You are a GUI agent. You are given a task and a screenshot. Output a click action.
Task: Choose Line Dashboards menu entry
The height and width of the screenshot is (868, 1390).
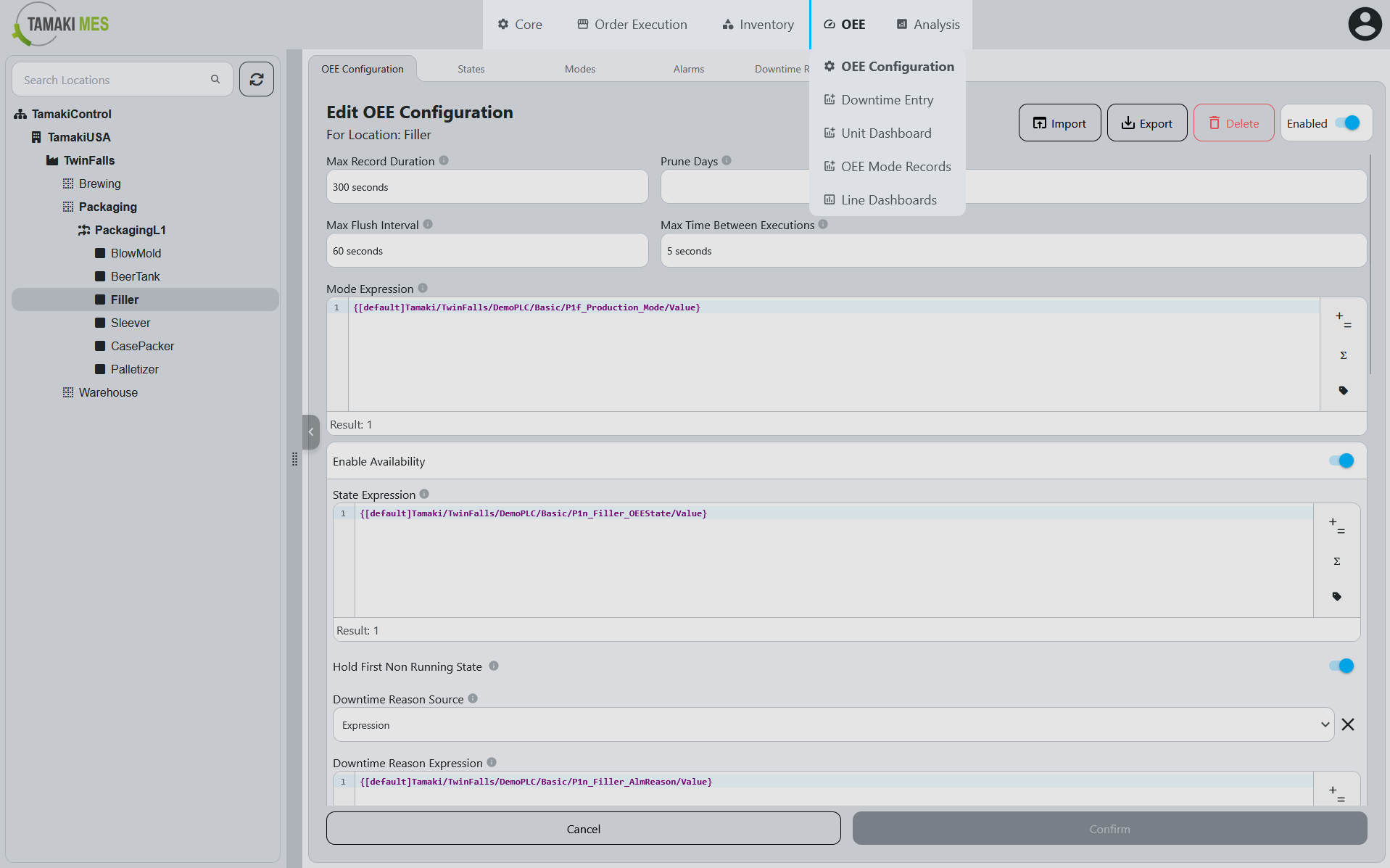point(889,199)
